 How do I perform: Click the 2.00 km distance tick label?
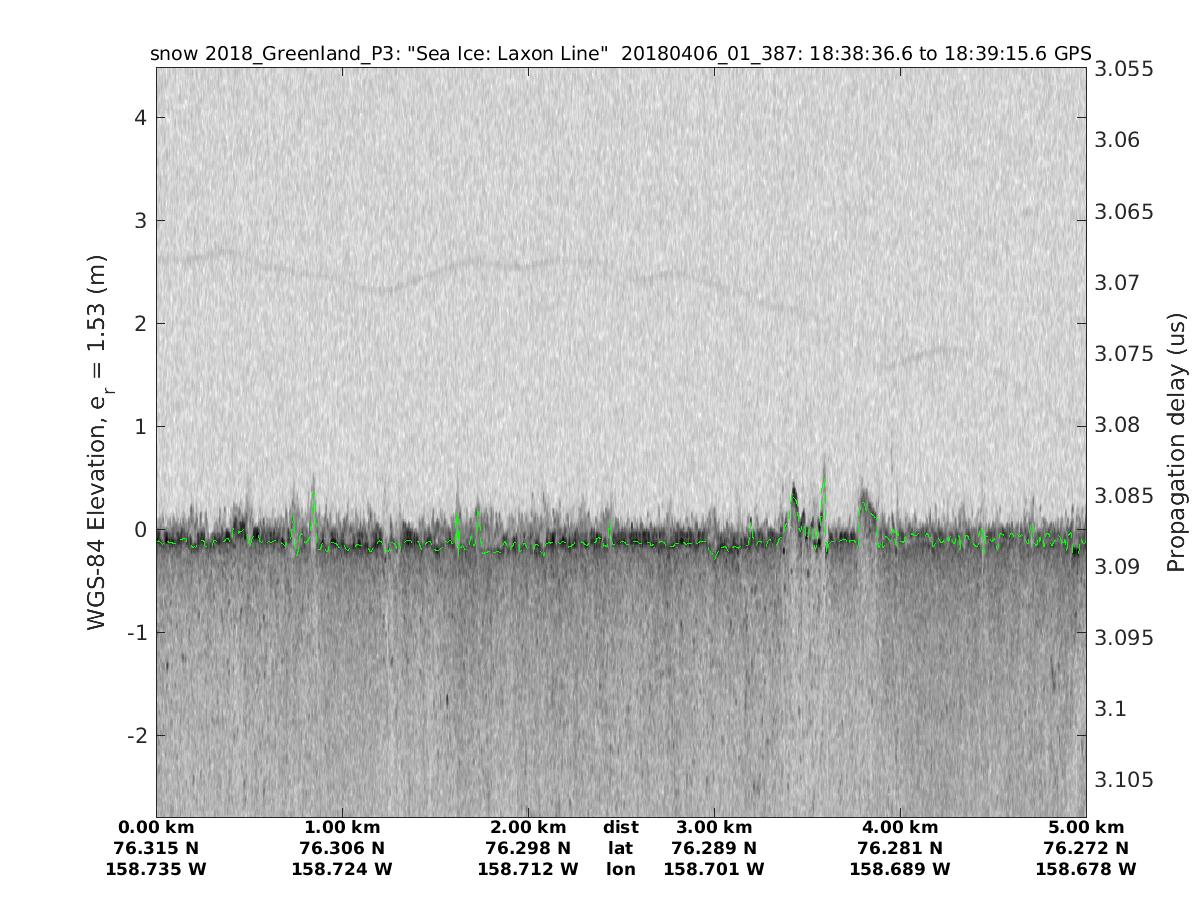click(x=528, y=827)
